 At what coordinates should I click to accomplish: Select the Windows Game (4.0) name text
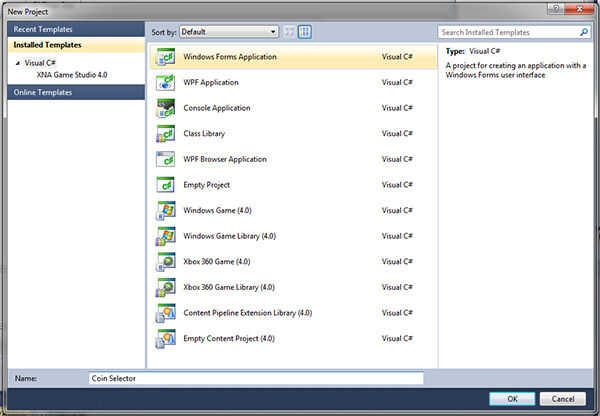tap(217, 210)
